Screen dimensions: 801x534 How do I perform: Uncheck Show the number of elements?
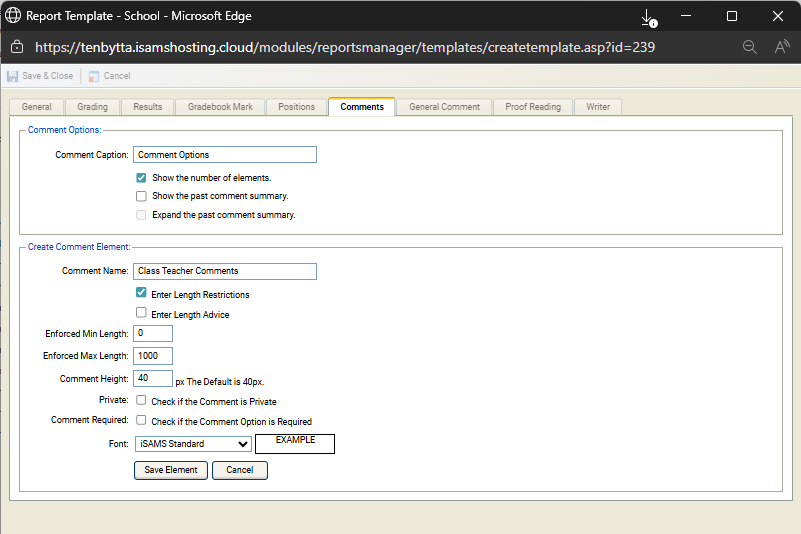[x=142, y=178]
